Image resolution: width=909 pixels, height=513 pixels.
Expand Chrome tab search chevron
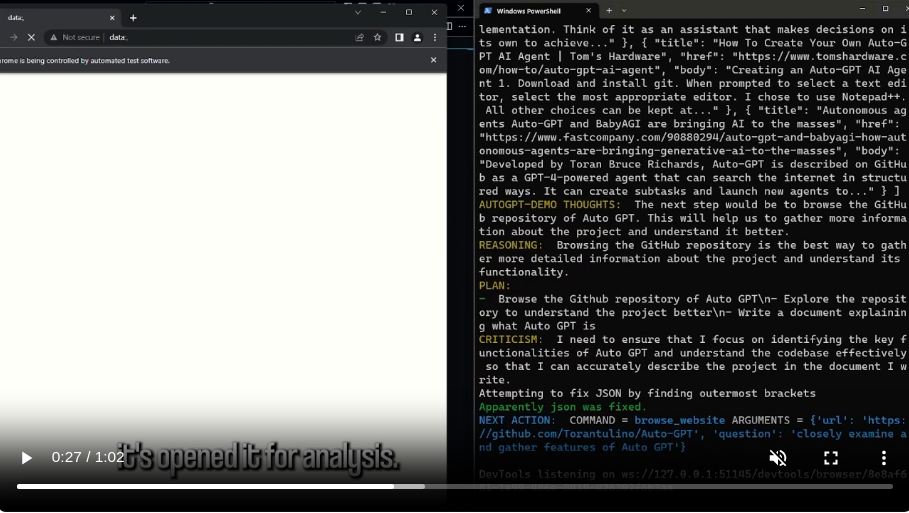(358, 12)
